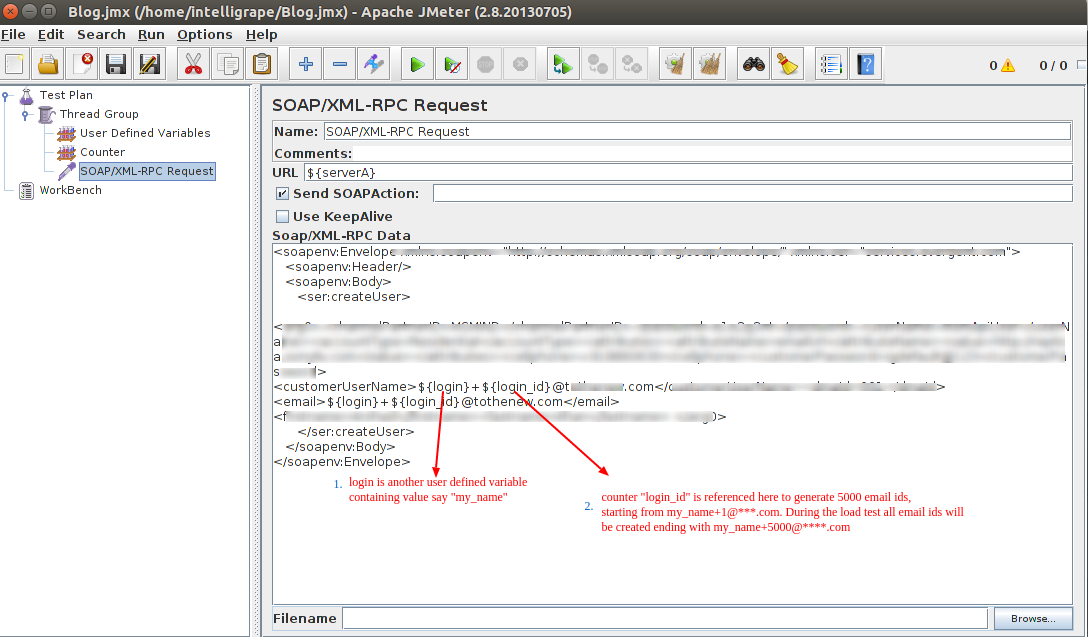Click into the Name input field
This screenshot has width=1088, height=637.
[x=697, y=131]
